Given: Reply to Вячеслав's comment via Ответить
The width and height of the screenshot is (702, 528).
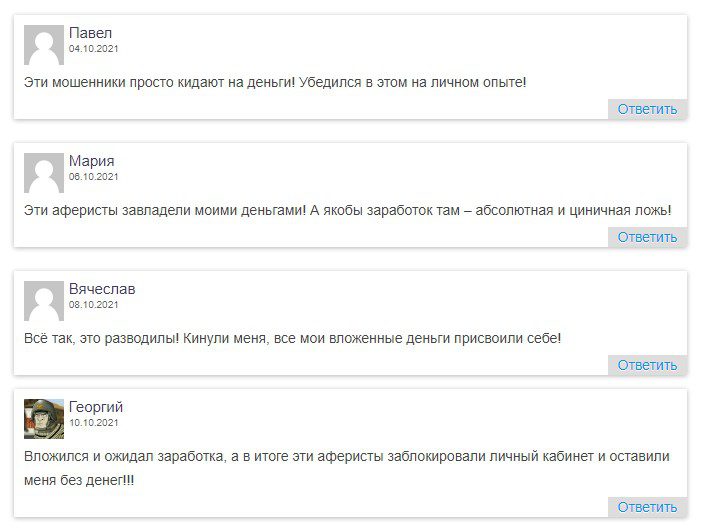Looking at the screenshot, I should (x=647, y=365).
